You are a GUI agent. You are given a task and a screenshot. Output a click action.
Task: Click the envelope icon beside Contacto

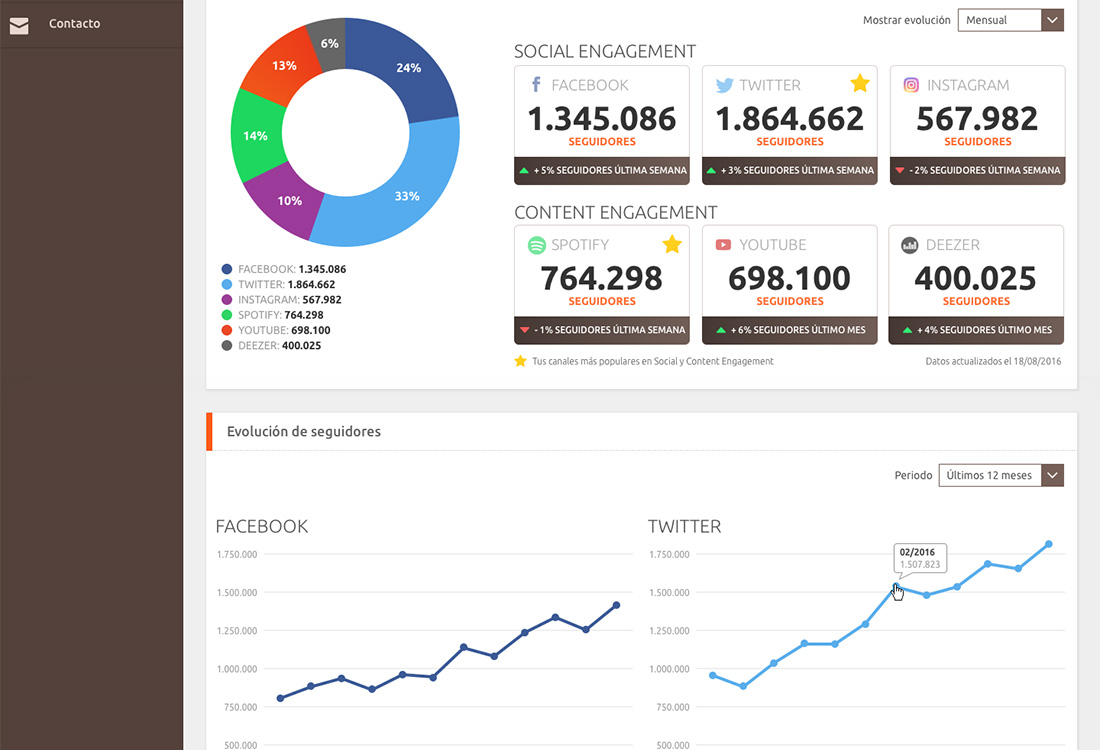tap(19, 25)
